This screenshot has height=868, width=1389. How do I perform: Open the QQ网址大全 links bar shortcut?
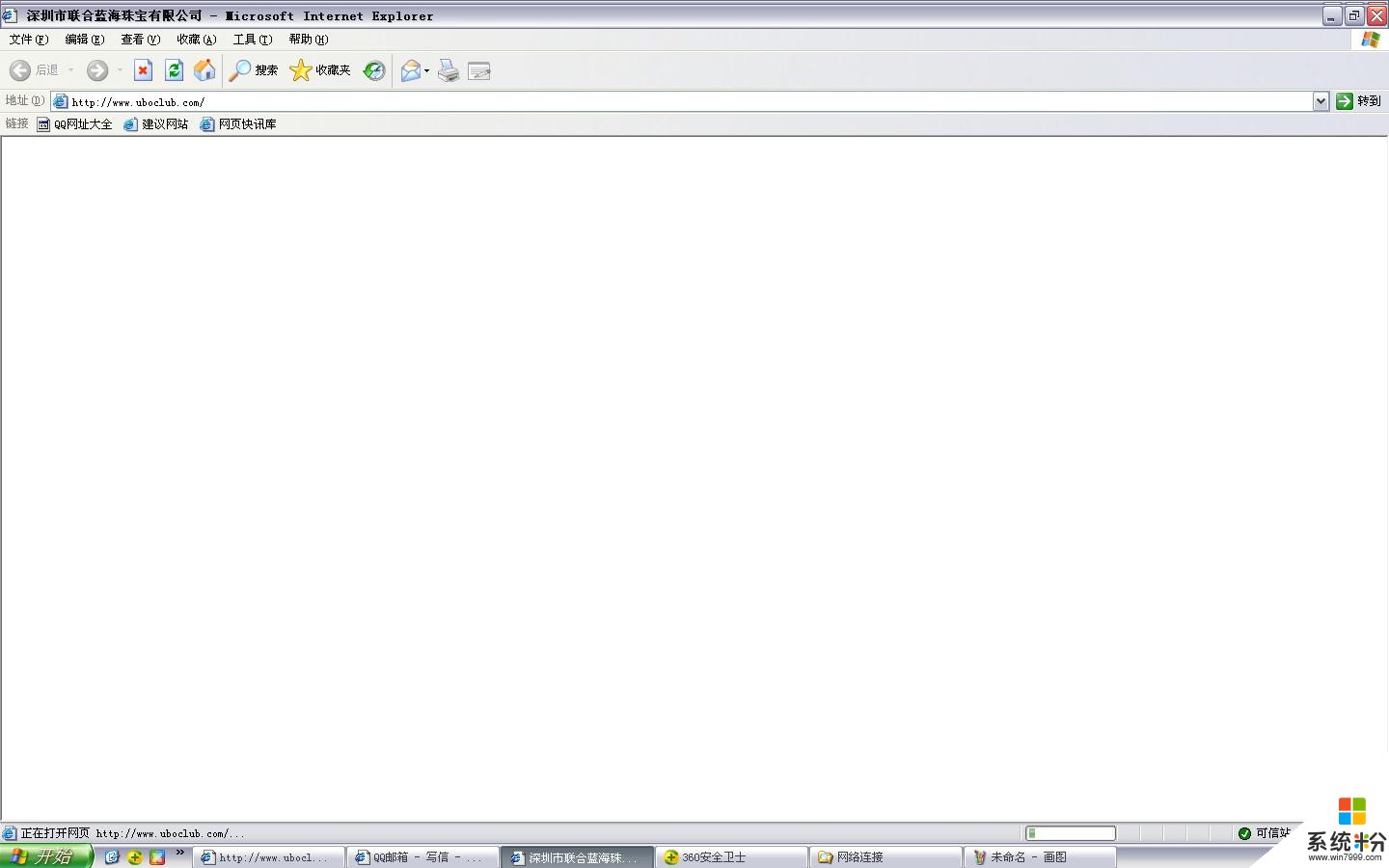tap(75, 124)
